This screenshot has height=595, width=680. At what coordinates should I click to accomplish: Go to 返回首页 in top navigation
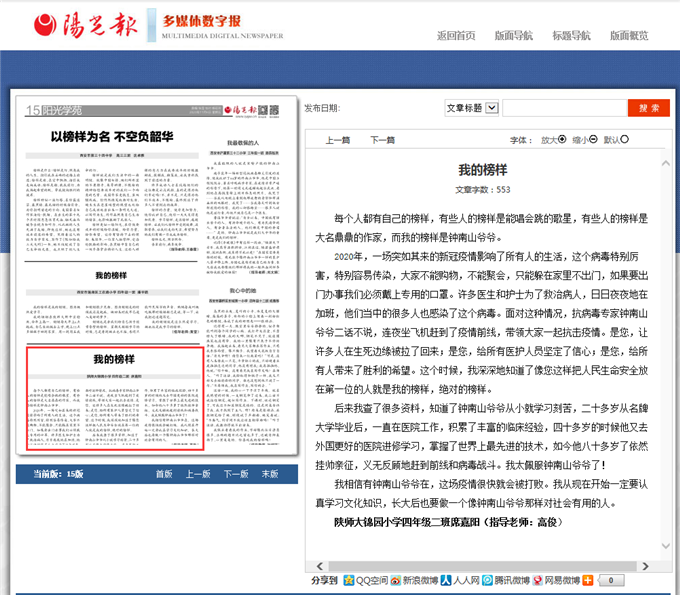(x=456, y=36)
